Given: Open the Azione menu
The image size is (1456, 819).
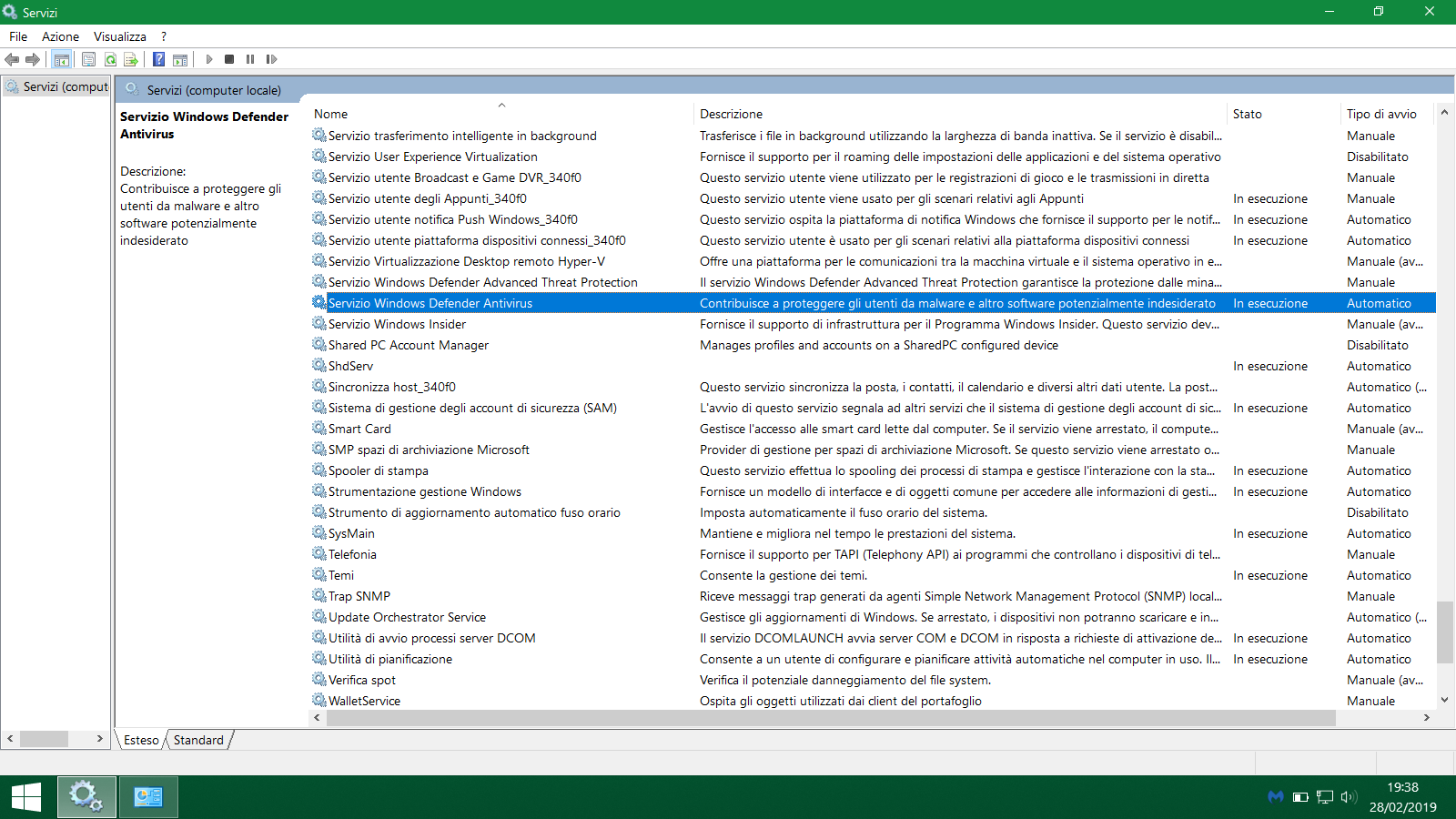Looking at the screenshot, I should (x=60, y=36).
